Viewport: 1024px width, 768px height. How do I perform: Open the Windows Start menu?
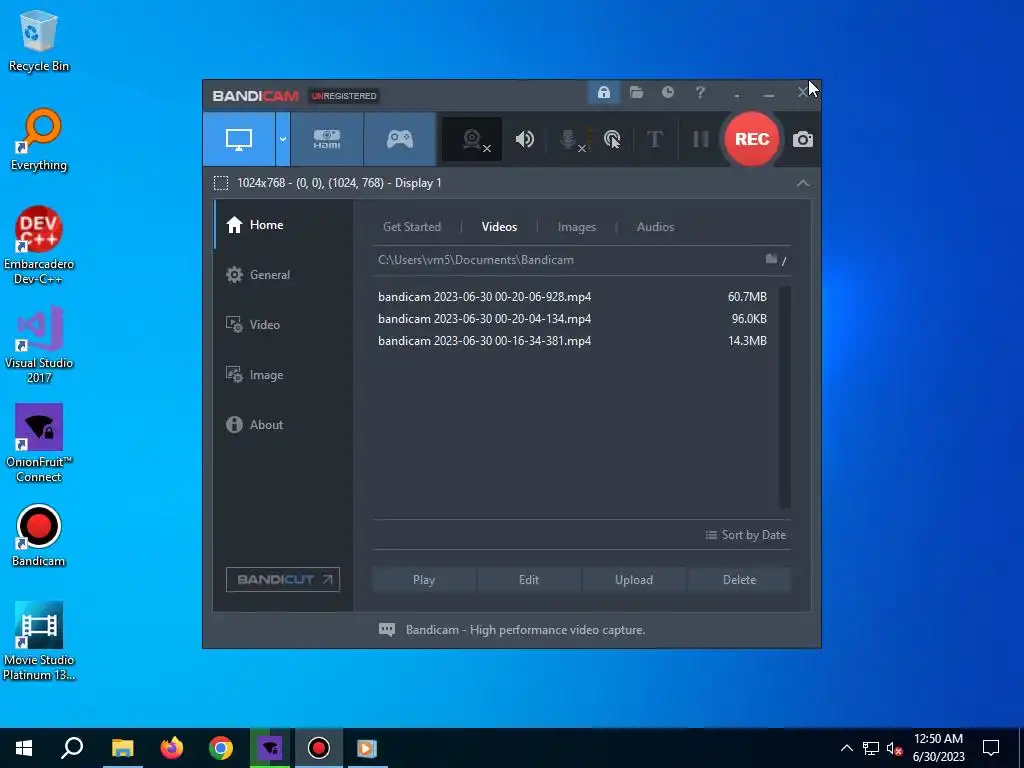coord(24,748)
